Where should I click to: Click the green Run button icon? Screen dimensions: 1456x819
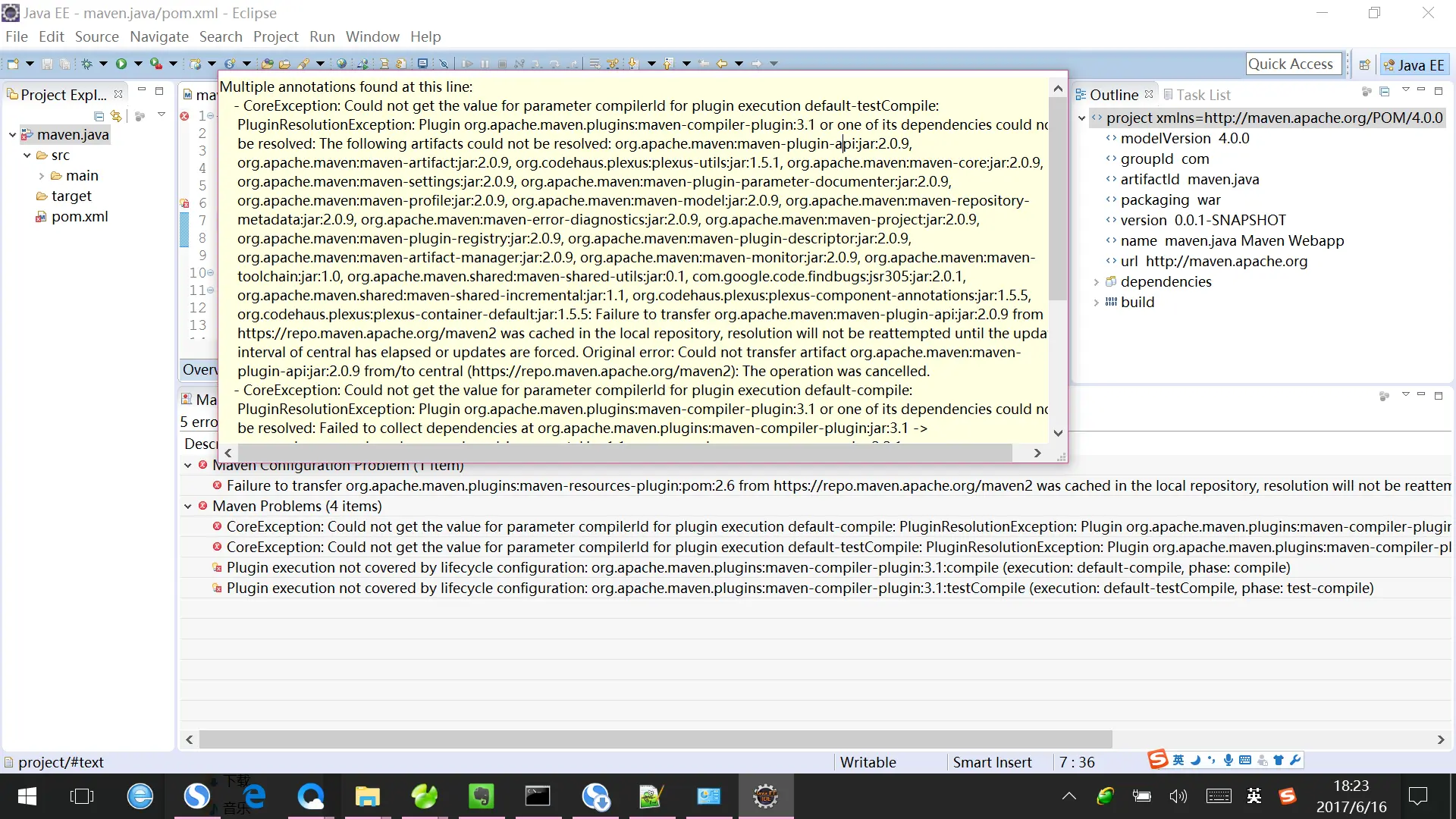[x=121, y=64]
